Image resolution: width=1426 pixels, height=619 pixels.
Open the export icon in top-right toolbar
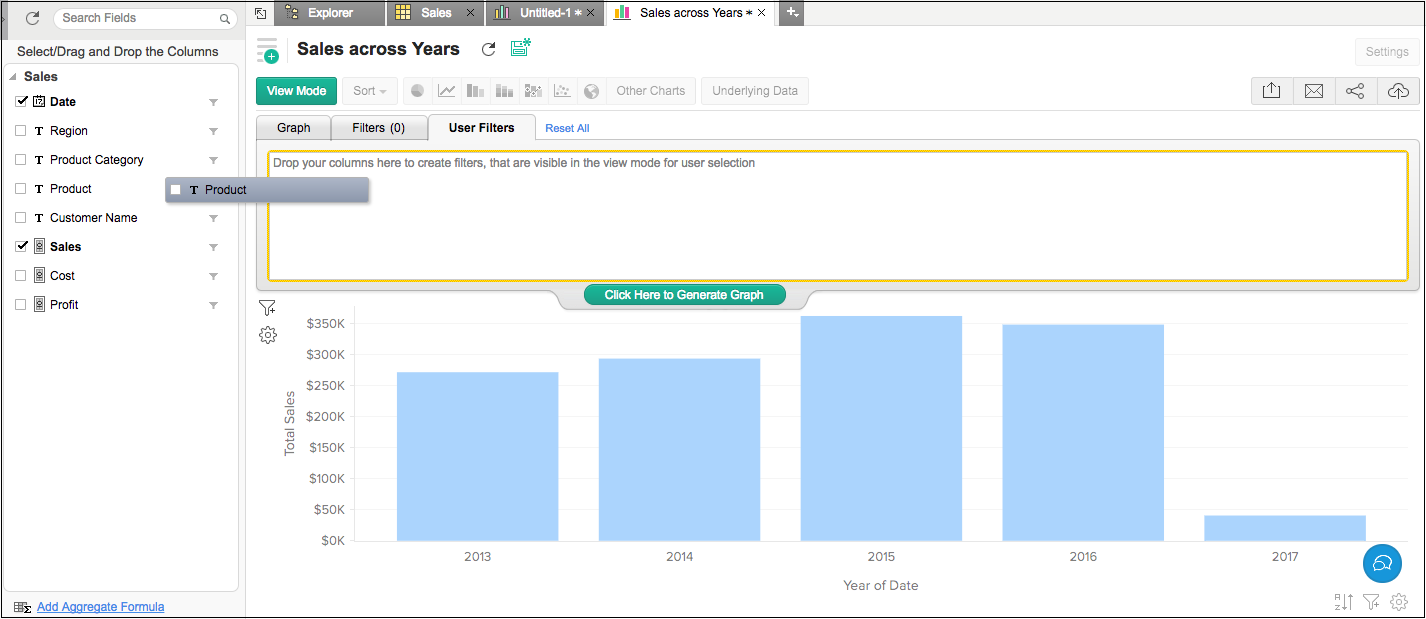pyautogui.click(x=1271, y=91)
